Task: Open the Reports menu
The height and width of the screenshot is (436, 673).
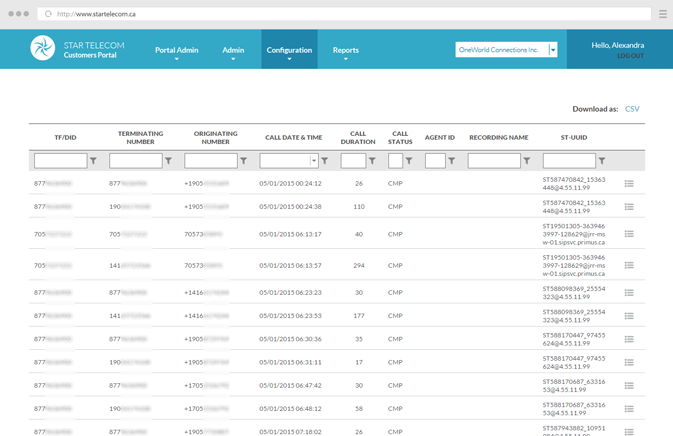Action: tap(346, 51)
